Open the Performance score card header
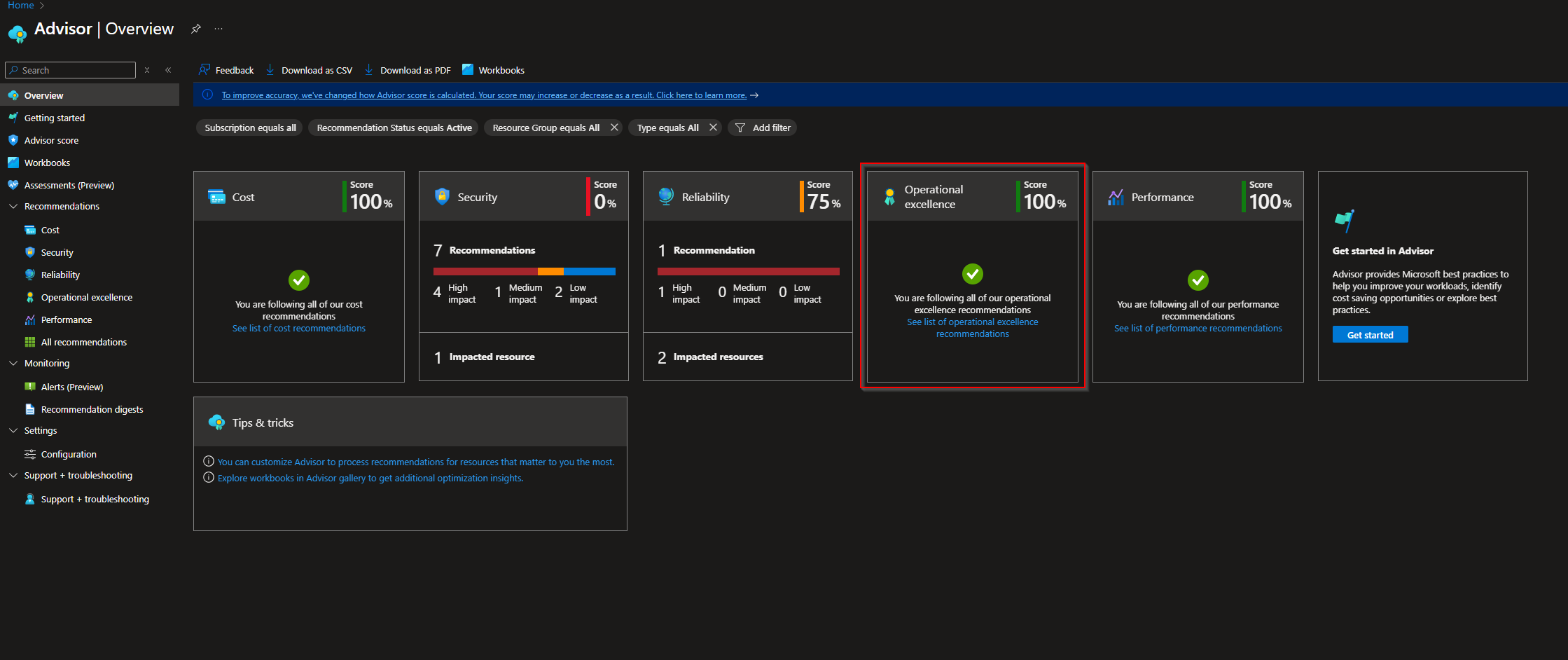The width and height of the screenshot is (1568, 660). tap(1198, 197)
